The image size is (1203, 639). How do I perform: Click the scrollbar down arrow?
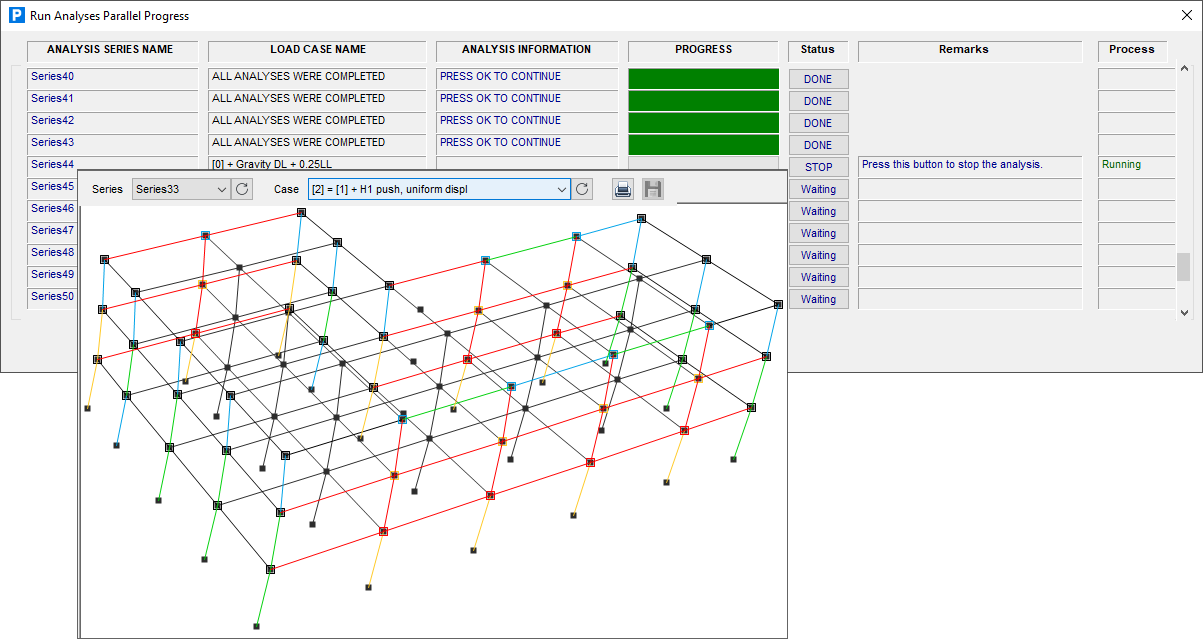[x=1185, y=312]
